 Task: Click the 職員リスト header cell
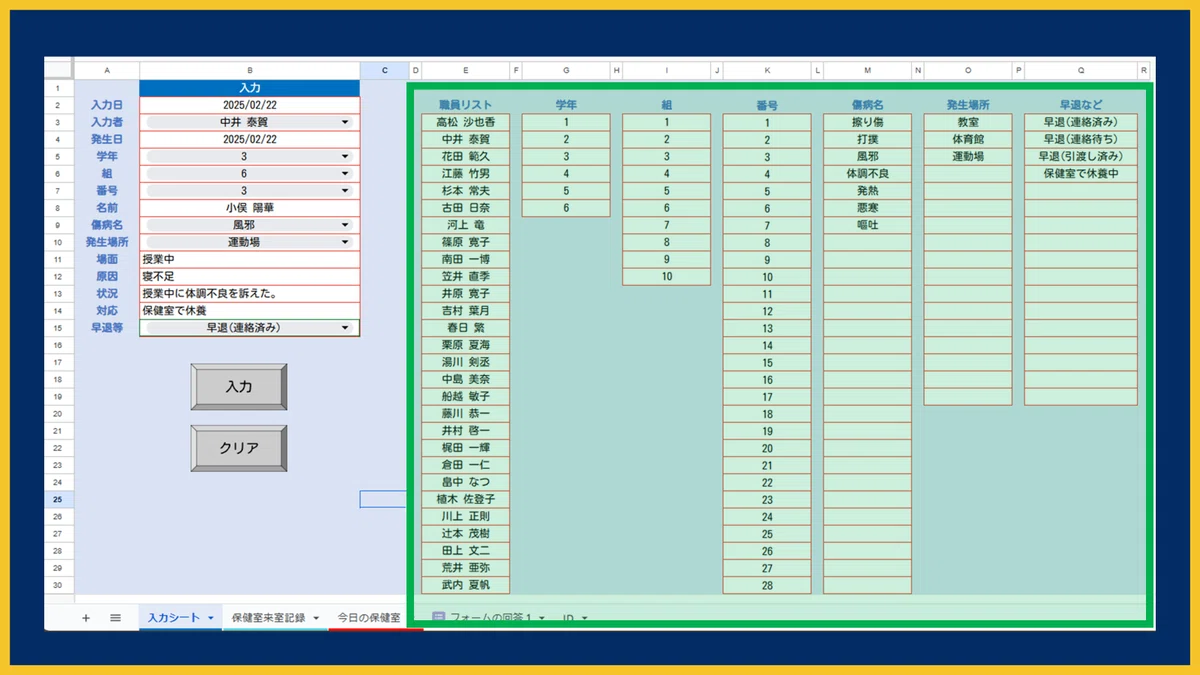(466, 105)
